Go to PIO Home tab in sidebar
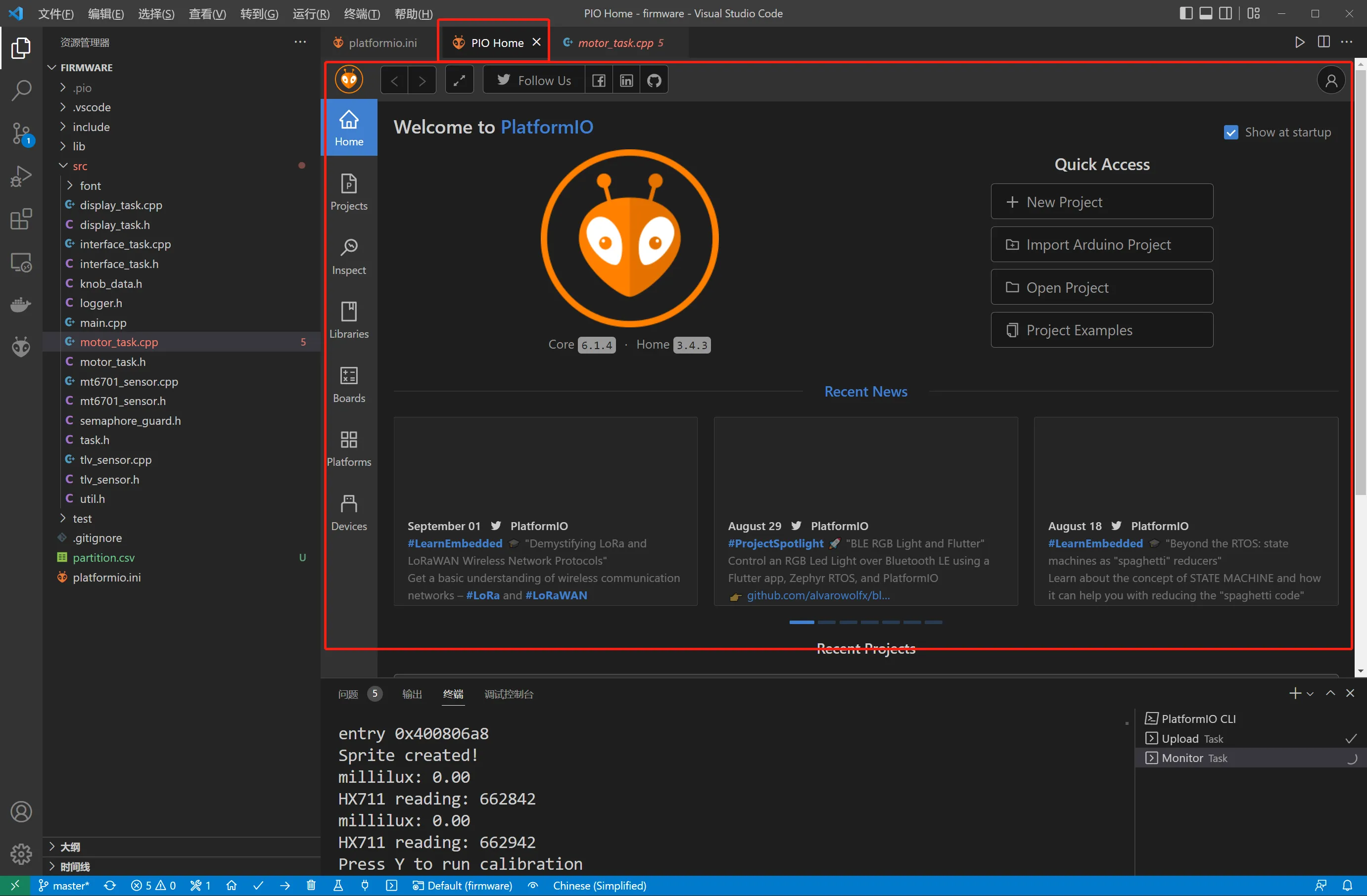The image size is (1367, 896). [x=349, y=128]
